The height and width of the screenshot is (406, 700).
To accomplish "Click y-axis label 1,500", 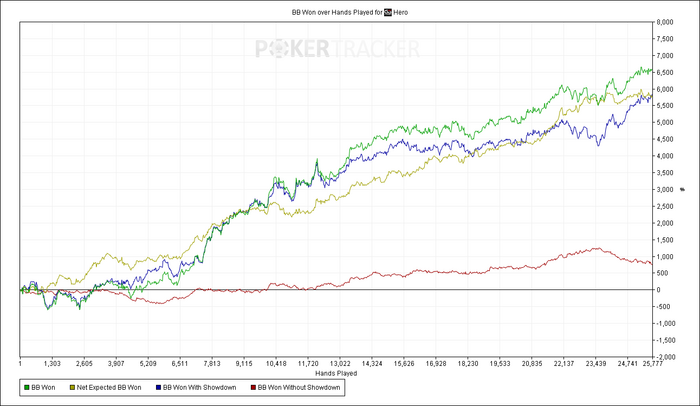I will pyautogui.click(x=665, y=240).
